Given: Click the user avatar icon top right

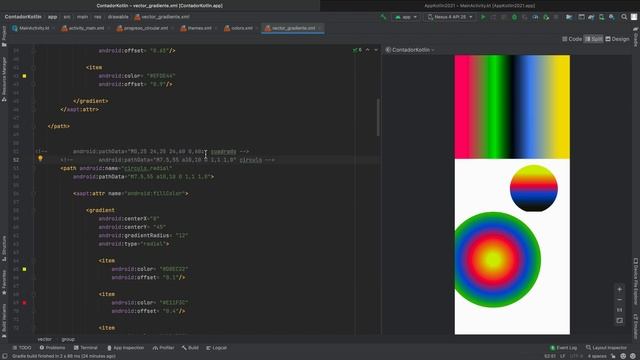Looking at the screenshot, I should 634,17.
